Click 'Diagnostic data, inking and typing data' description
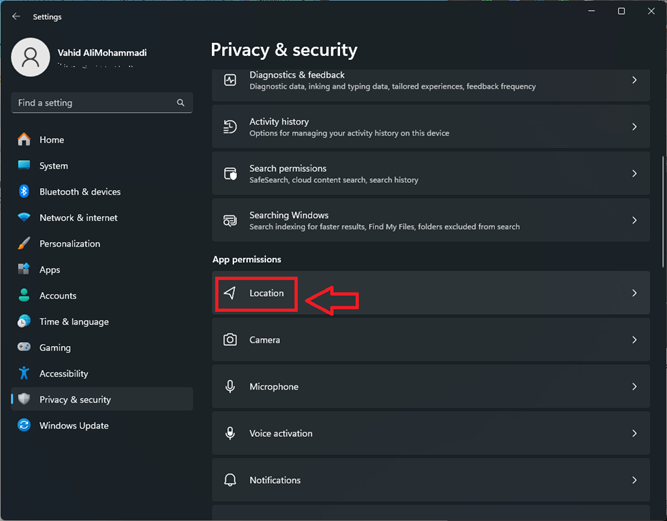Screen dimensions: 667x521 click(393, 86)
